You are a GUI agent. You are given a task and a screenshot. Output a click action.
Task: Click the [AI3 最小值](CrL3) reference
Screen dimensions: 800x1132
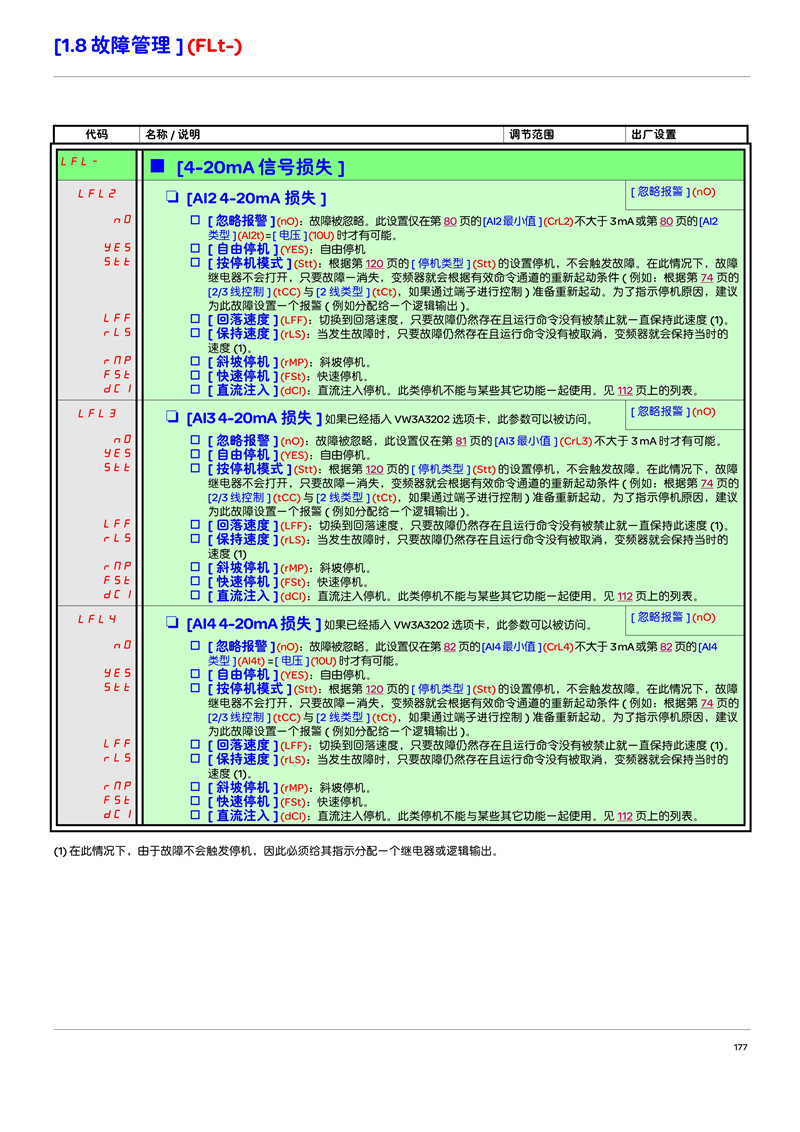(544, 441)
